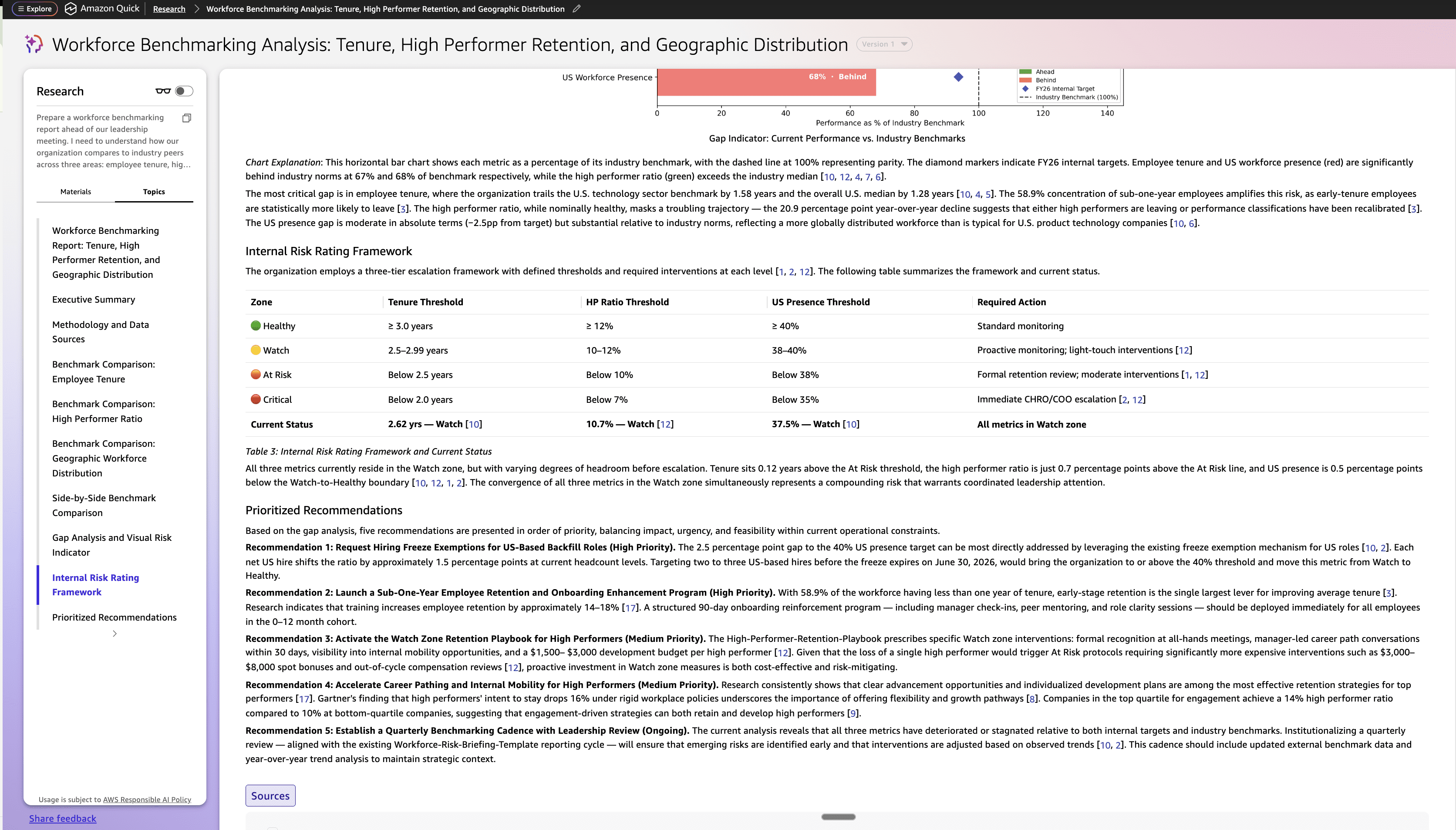Click the red Critical zone circle icon
This screenshot has width=1456, height=830.
tap(256, 399)
